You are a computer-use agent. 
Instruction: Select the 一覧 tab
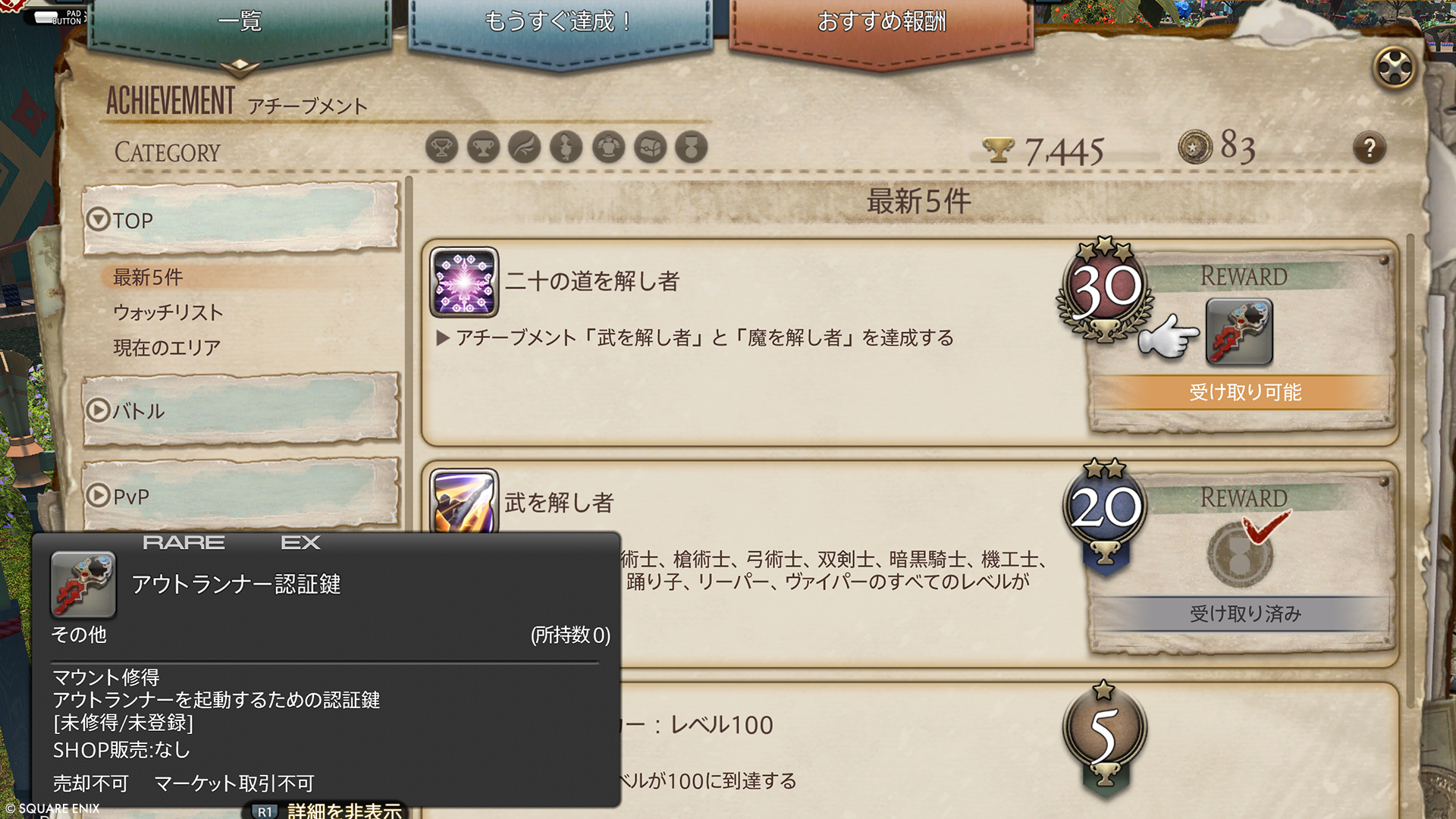(x=240, y=23)
